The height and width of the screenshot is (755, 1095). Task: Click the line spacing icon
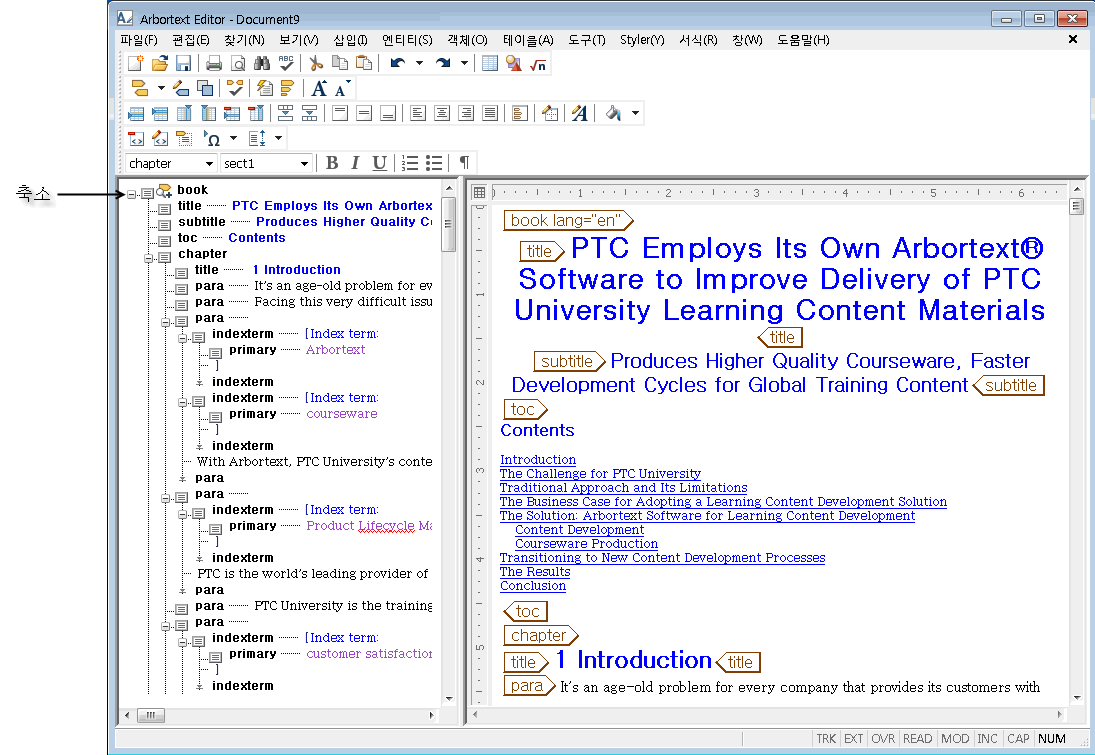click(x=257, y=138)
